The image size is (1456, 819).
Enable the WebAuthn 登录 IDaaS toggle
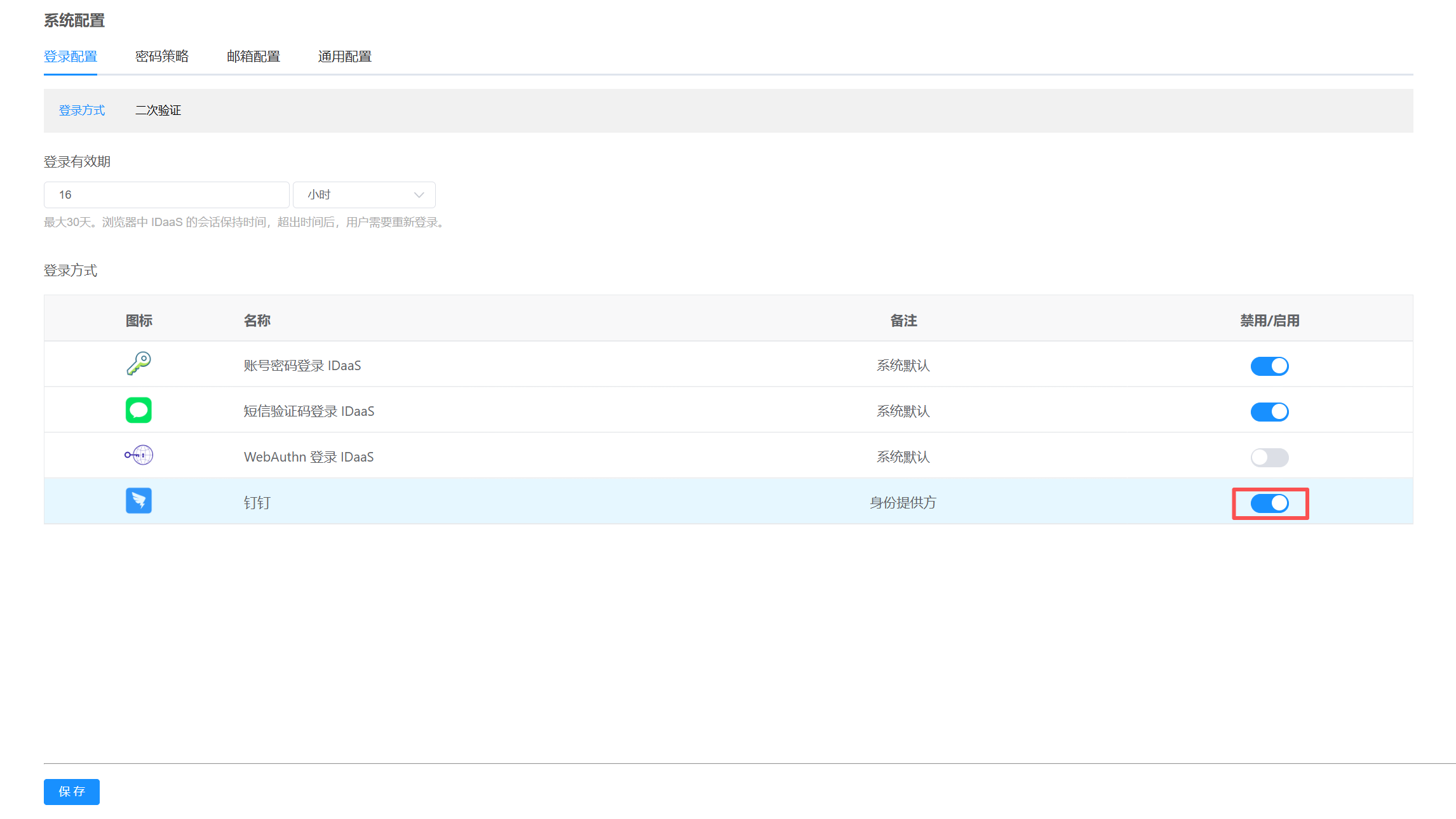(1269, 457)
